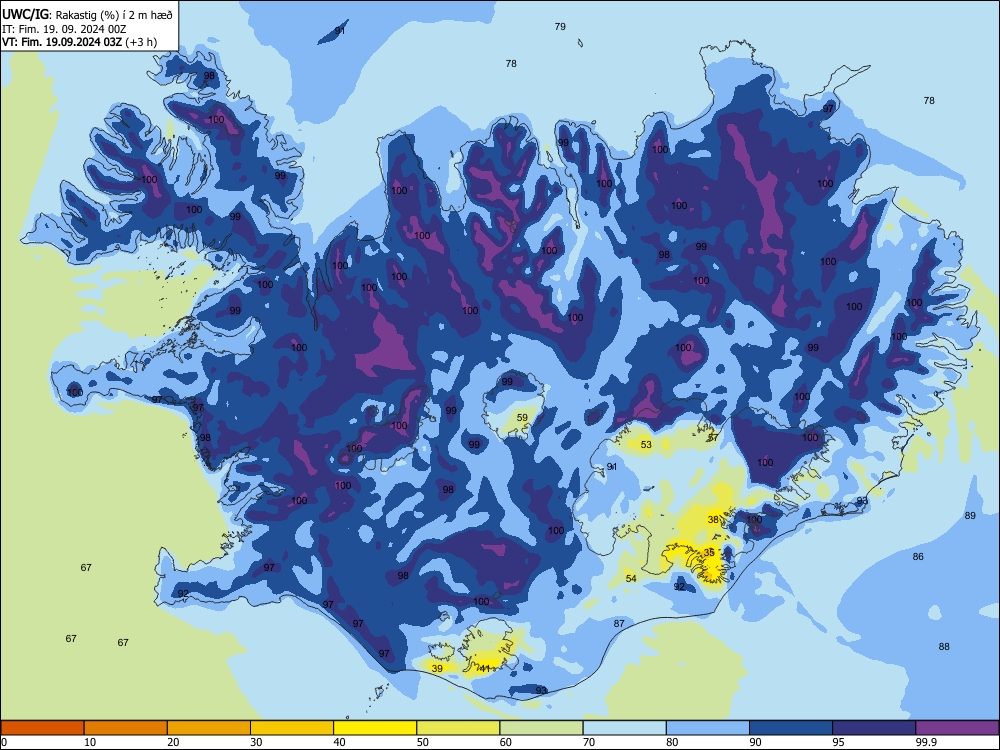
Task: Click the legend tick label "0"
Action: click(x=4, y=742)
